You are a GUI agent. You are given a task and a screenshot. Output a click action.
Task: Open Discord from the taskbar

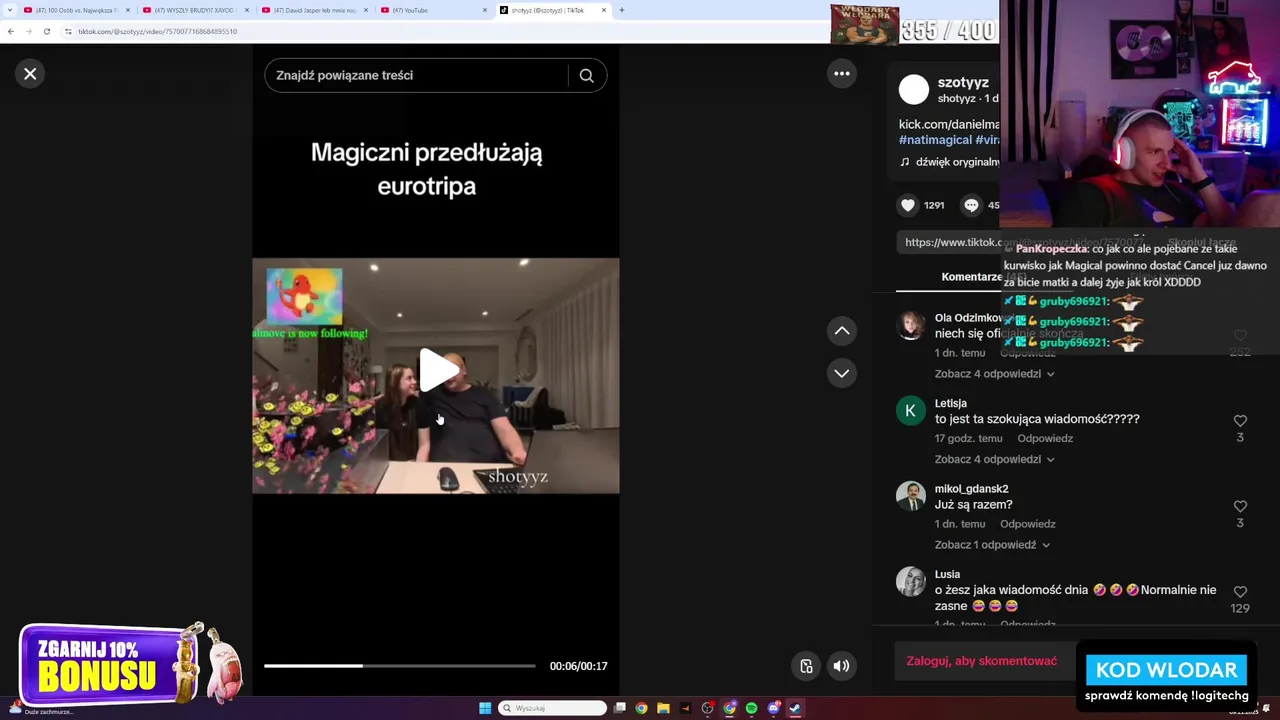[773, 708]
